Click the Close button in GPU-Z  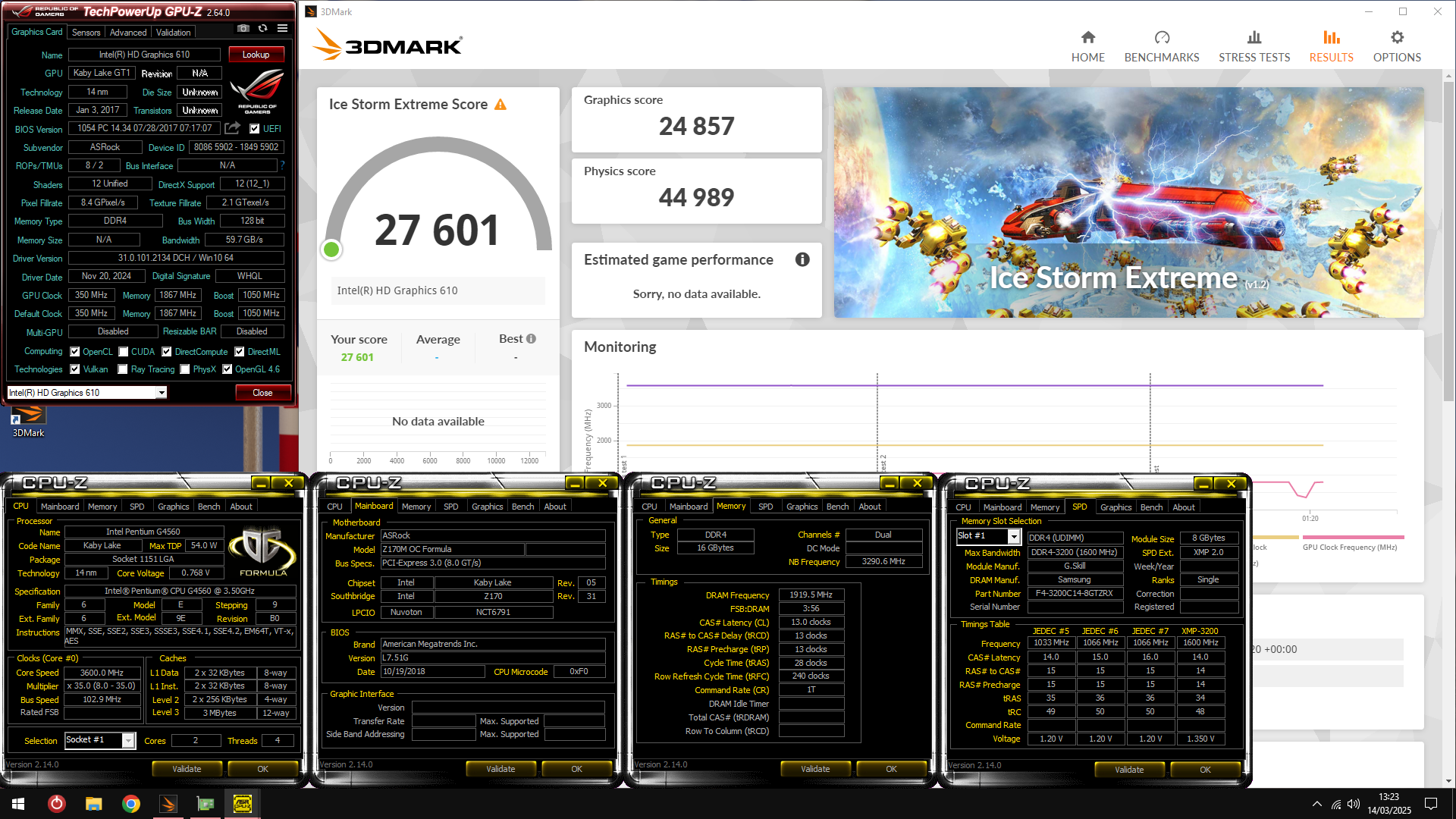click(x=262, y=393)
